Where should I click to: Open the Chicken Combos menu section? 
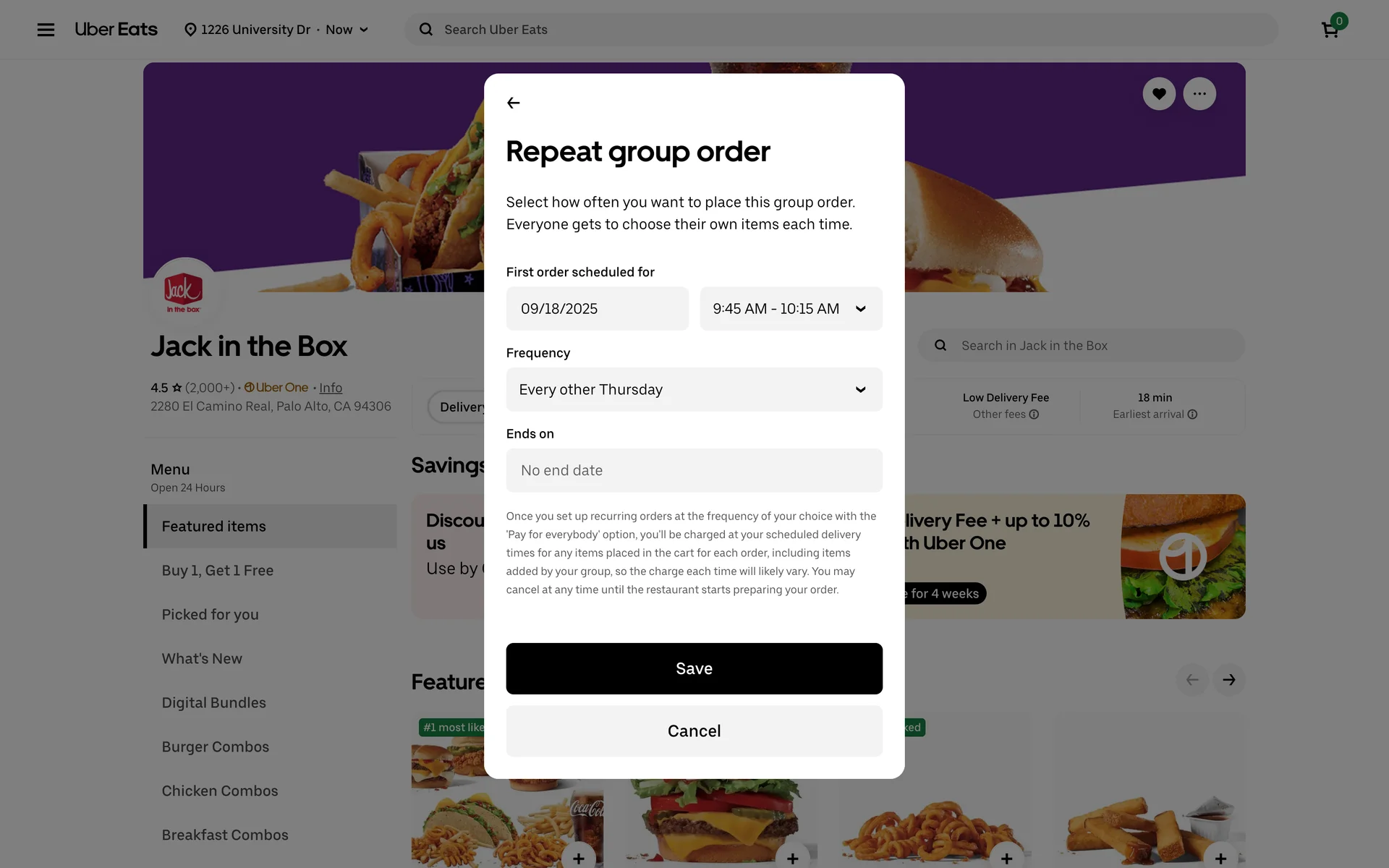[x=220, y=791]
